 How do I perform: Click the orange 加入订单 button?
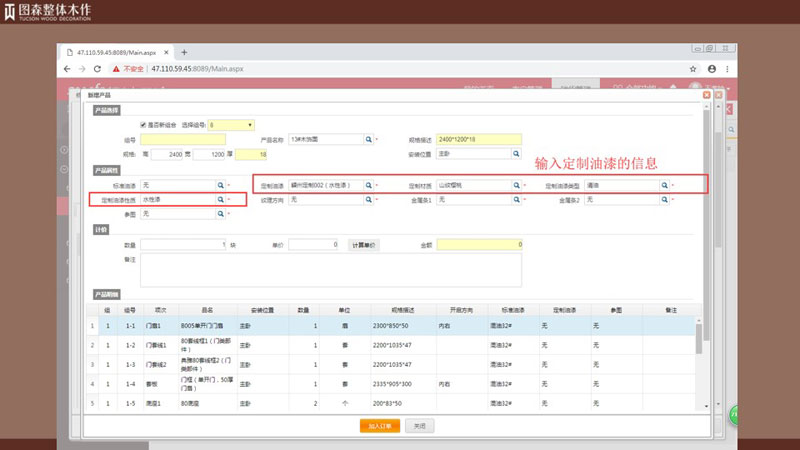tap(380, 425)
